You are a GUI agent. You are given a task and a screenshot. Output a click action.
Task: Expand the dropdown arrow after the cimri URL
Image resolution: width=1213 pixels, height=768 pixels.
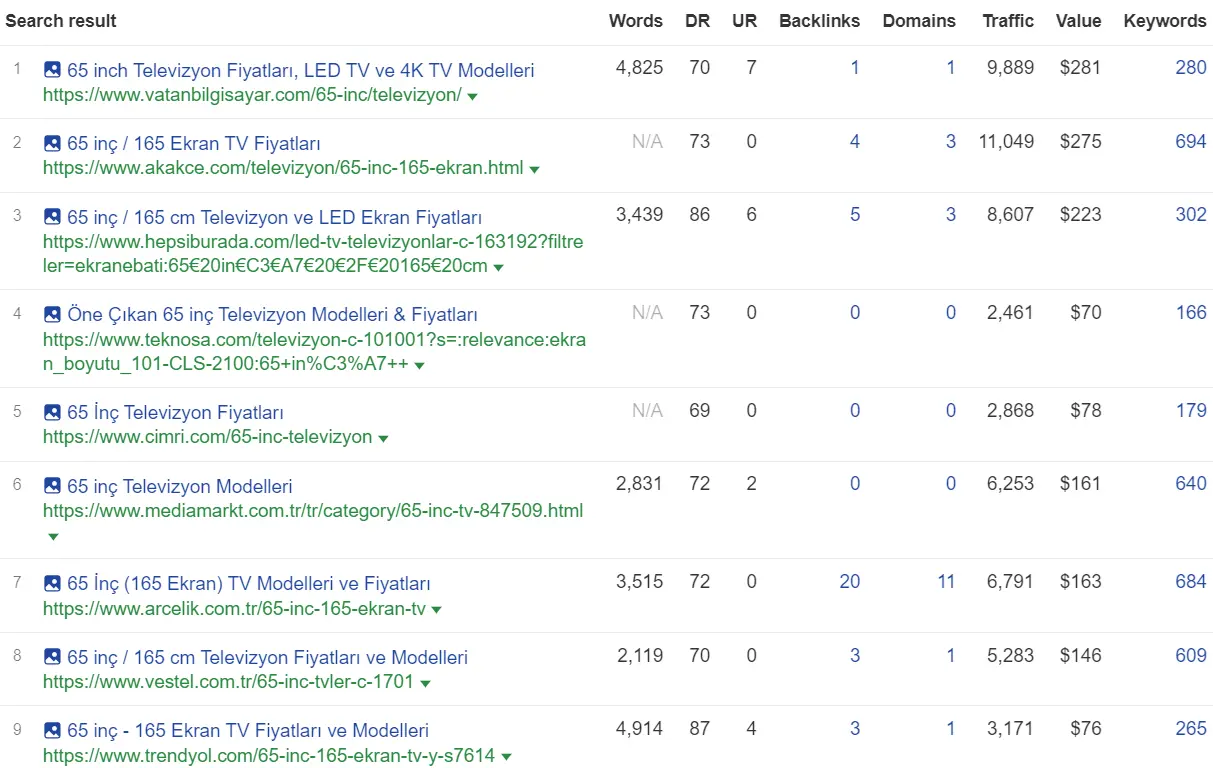tap(383, 439)
